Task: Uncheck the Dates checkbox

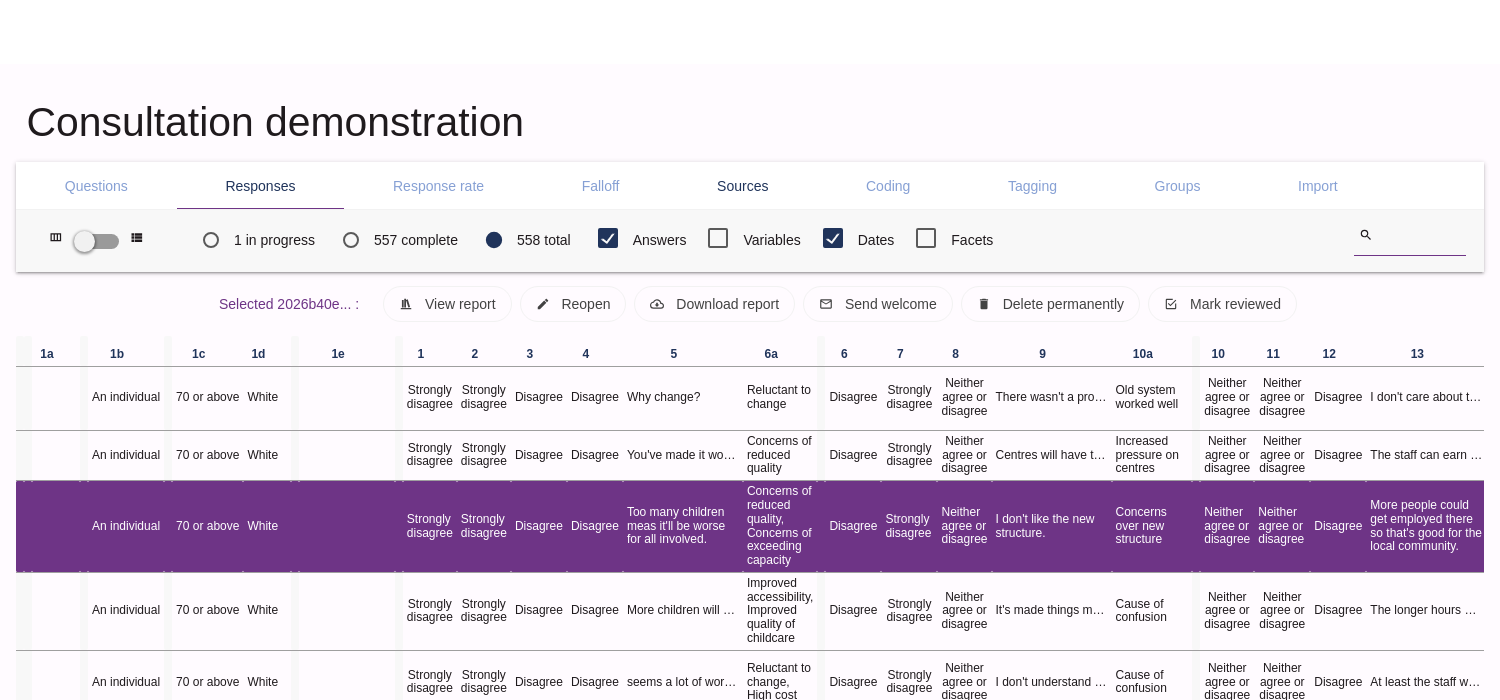Action: (x=833, y=238)
